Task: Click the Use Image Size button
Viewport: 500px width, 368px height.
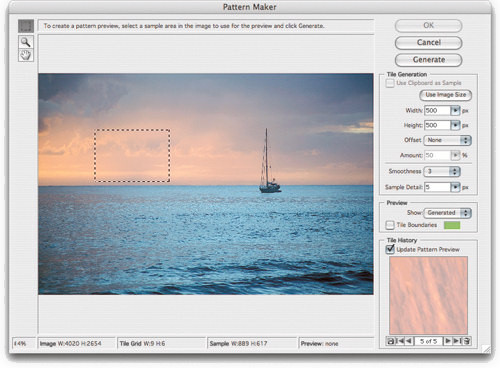Action: click(x=445, y=95)
